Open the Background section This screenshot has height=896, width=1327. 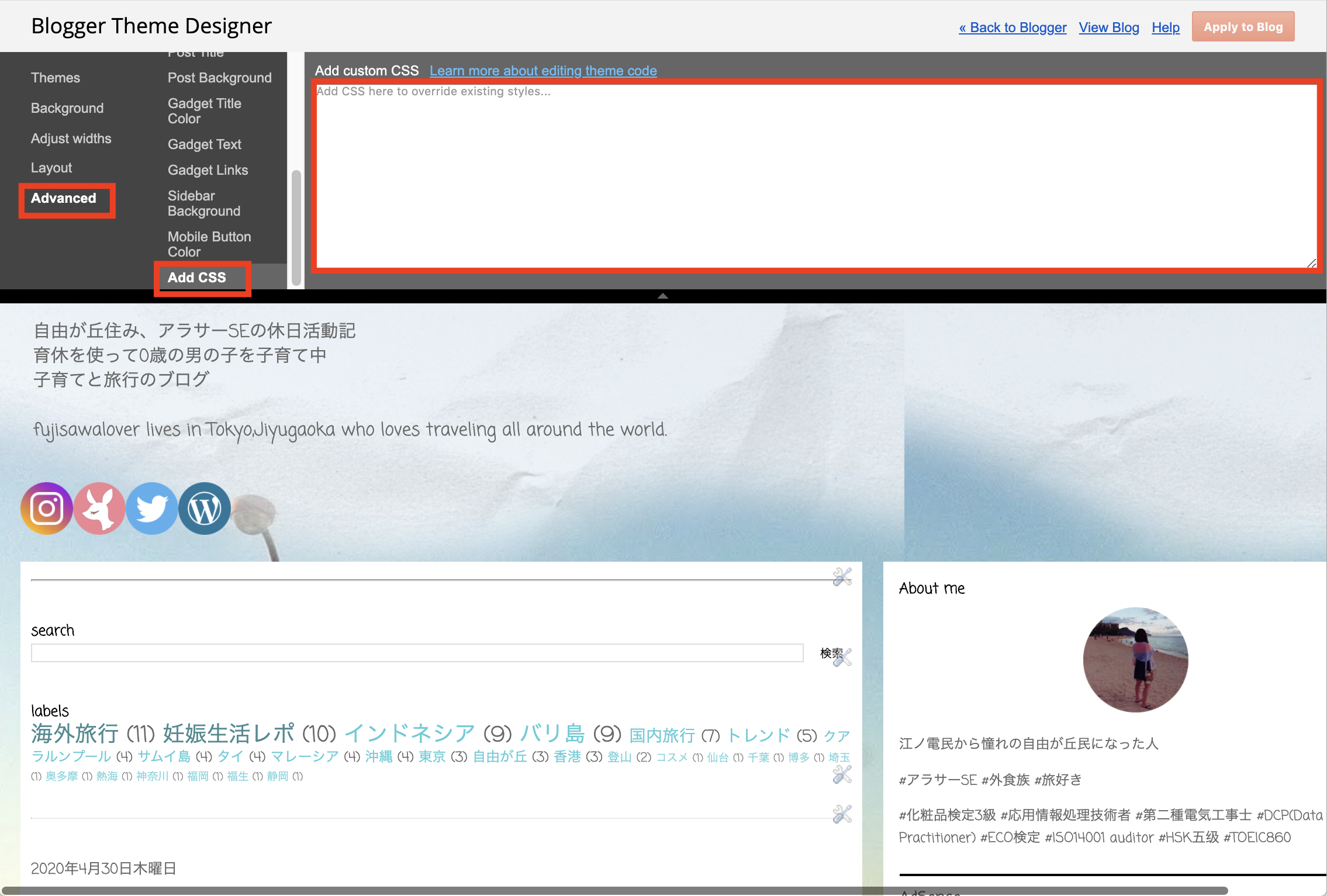click(x=67, y=108)
